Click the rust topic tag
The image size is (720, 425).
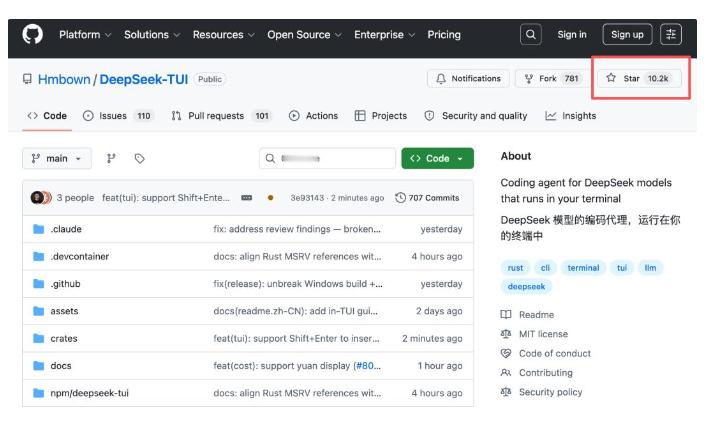515,268
